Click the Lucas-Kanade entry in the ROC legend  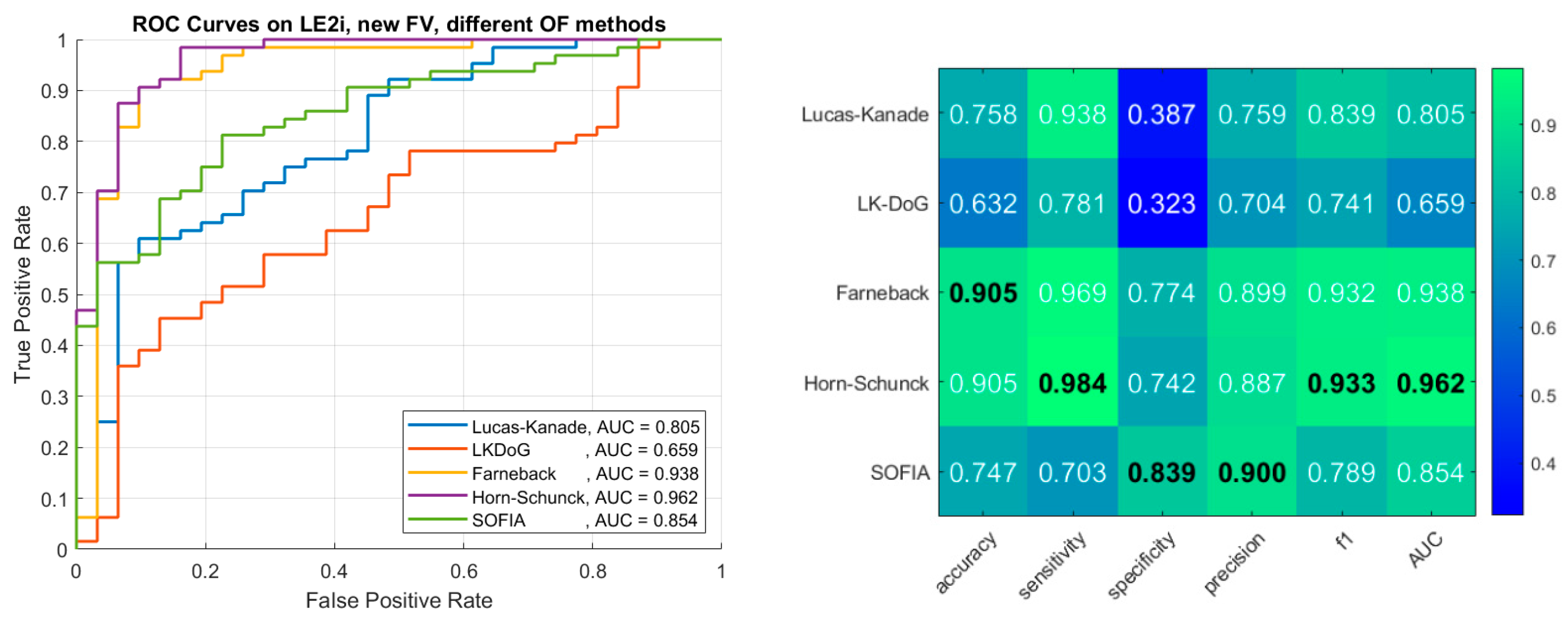point(554,426)
